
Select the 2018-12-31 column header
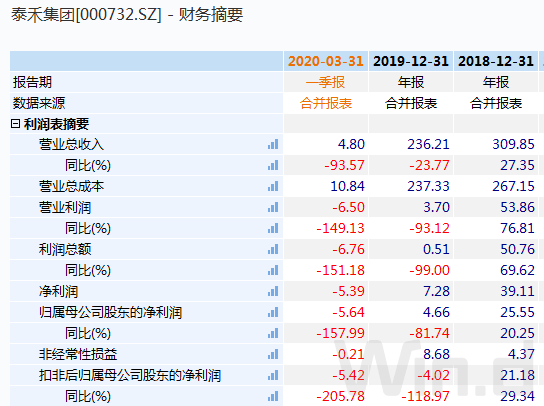click(x=496, y=61)
